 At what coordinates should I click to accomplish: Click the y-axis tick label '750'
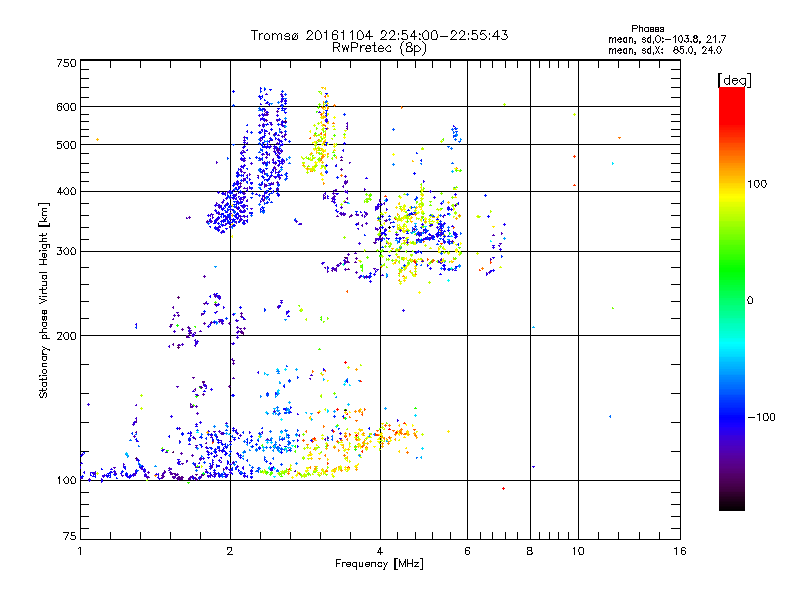click(66, 63)
